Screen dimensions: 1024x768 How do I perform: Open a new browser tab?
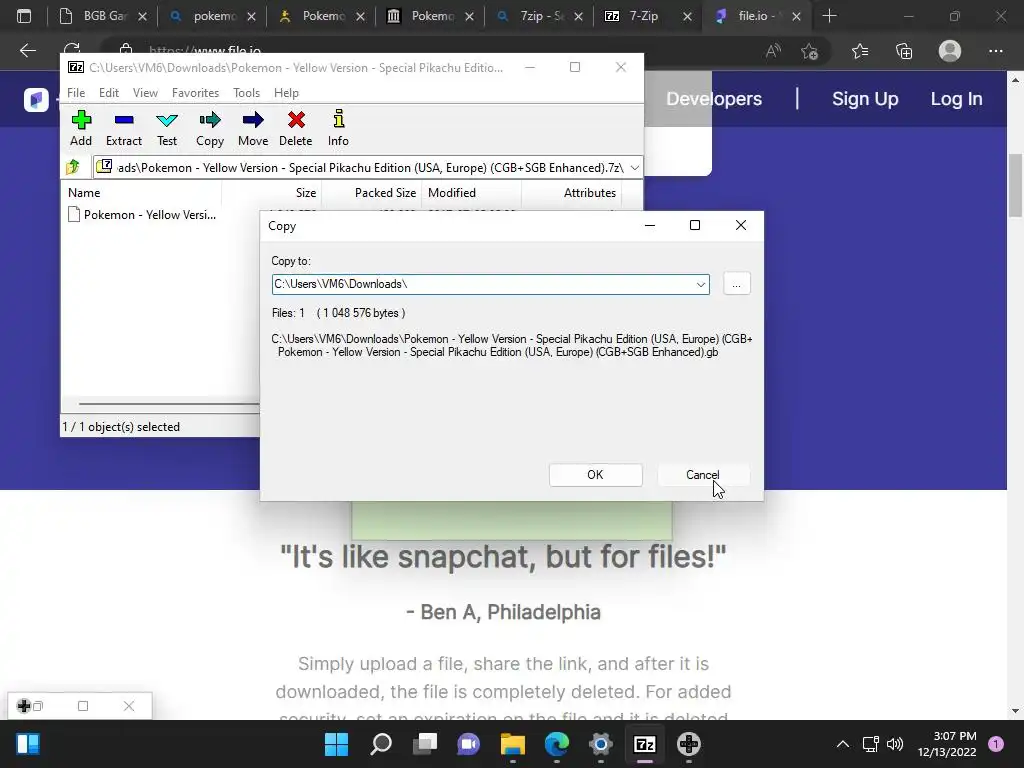pos(829,16)
